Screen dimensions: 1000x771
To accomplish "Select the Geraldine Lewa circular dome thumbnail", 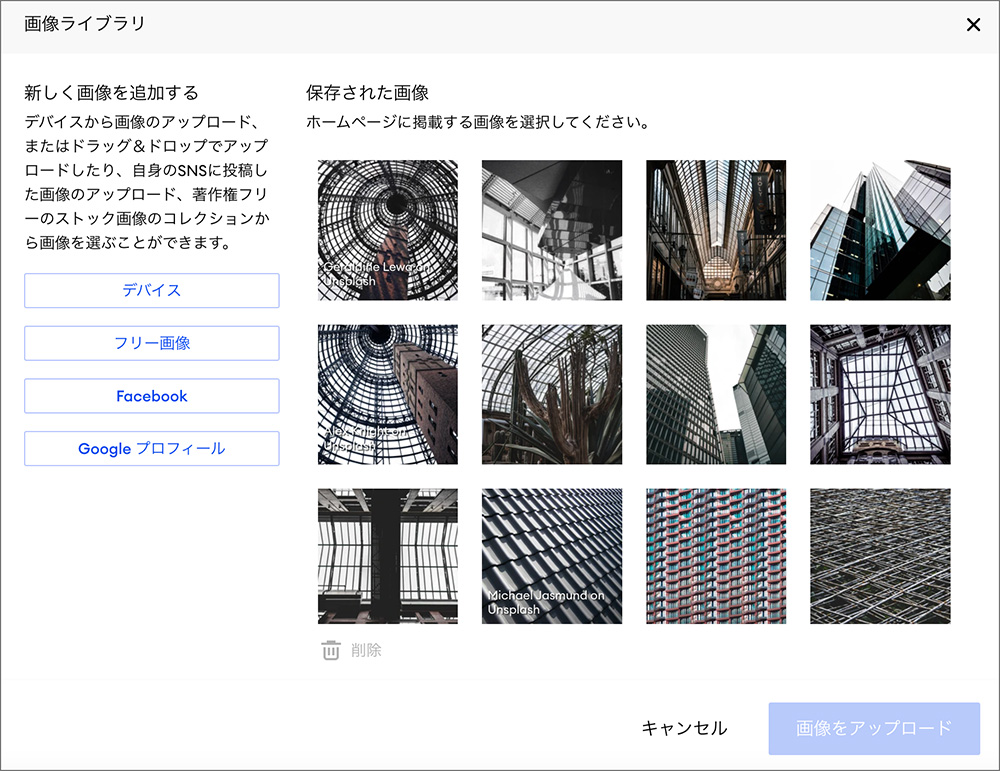I will (388, 230).
